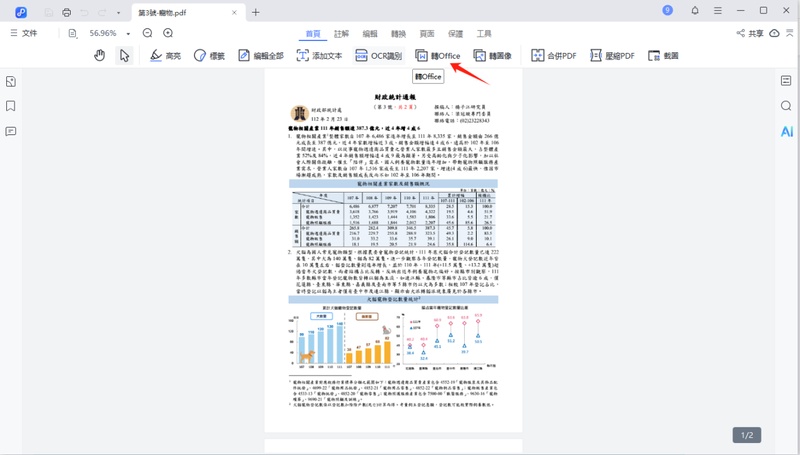The width and height of the screenshot is (800, 455).
Task: Collapse the ribbon toolbar
Action: (790, 33)
